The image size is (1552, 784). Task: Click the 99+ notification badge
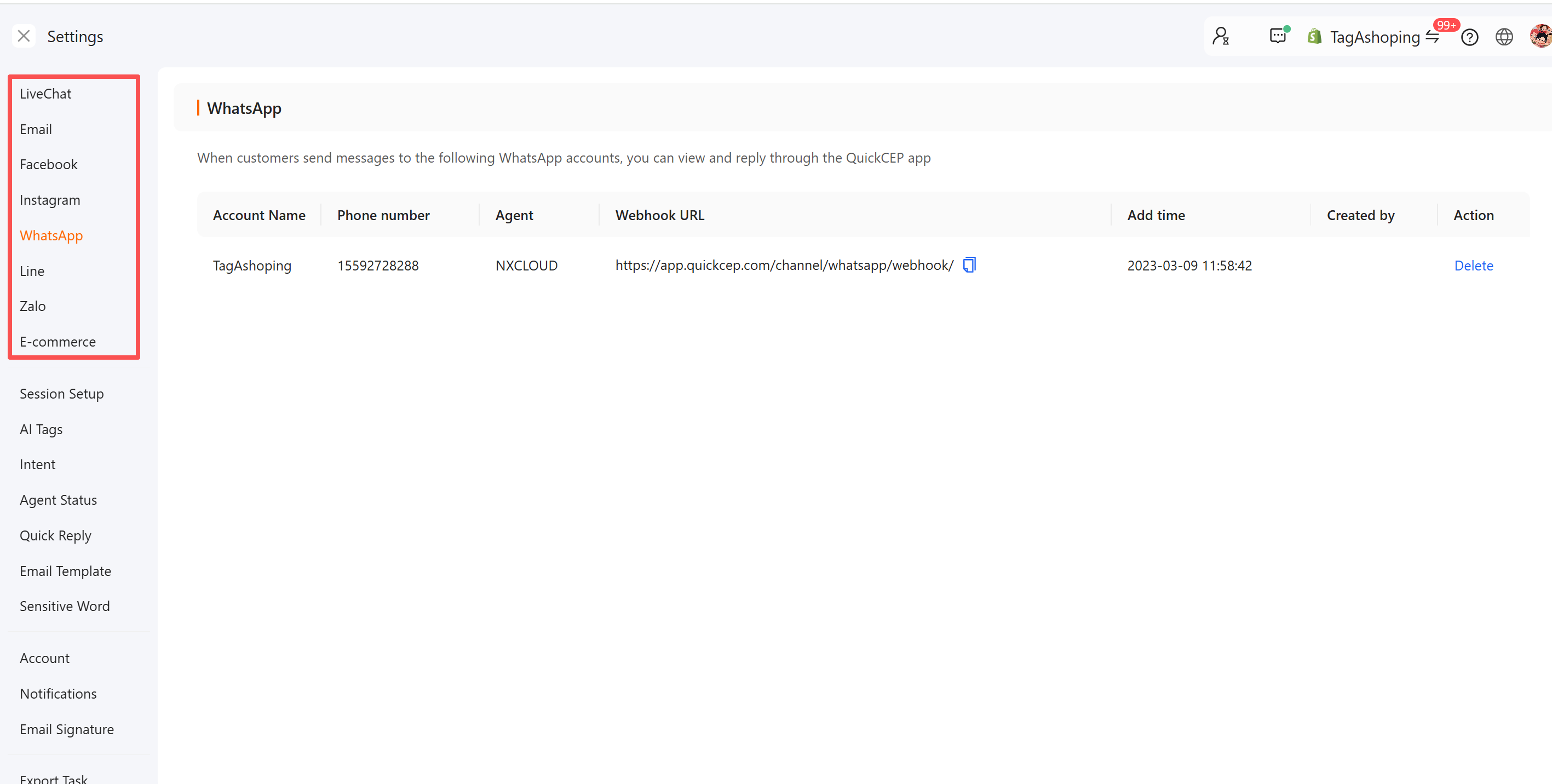coord(1446,25)
